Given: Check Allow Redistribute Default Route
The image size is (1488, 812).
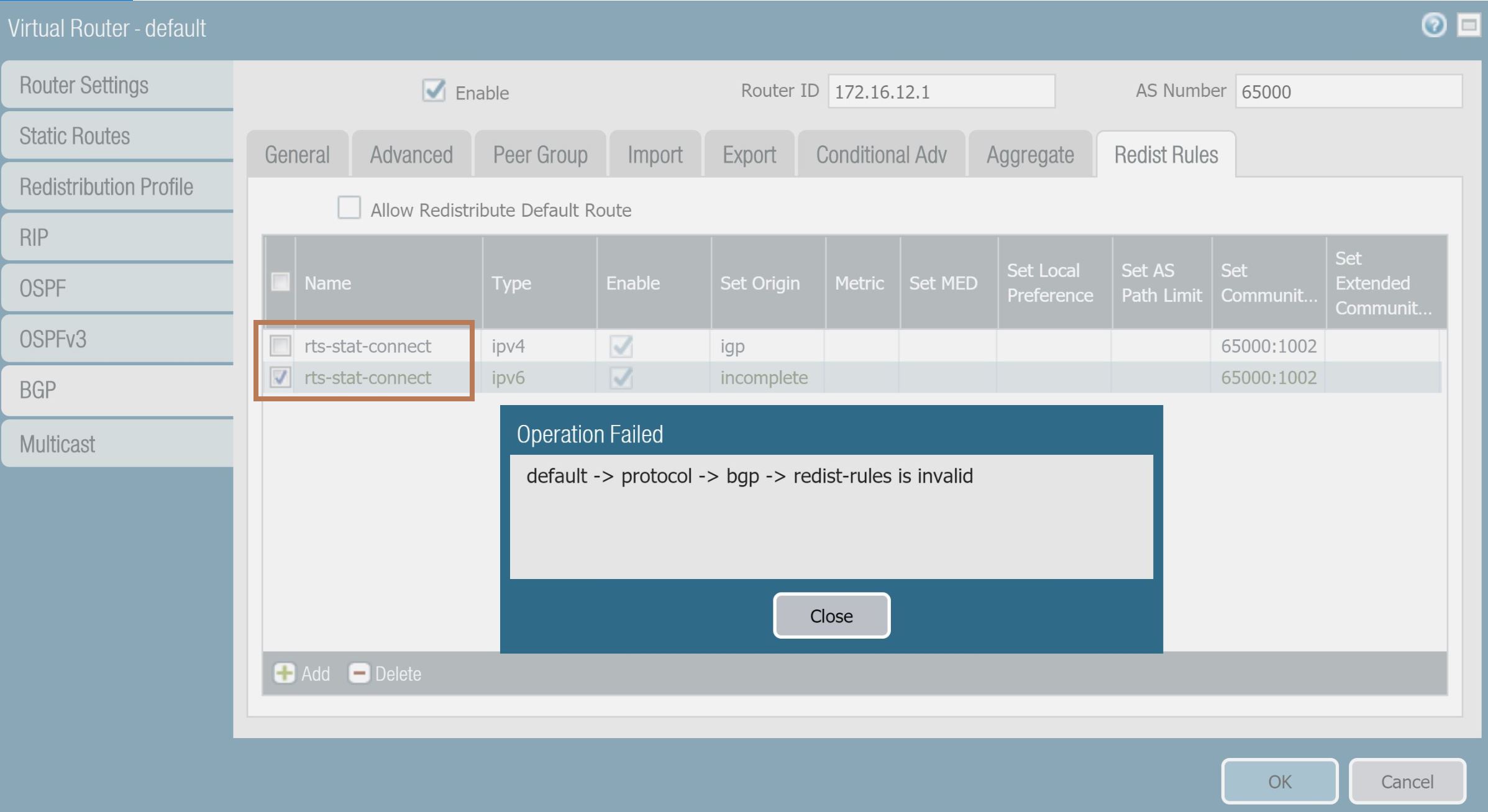Looking at the screenshot, I should [349, 208].
